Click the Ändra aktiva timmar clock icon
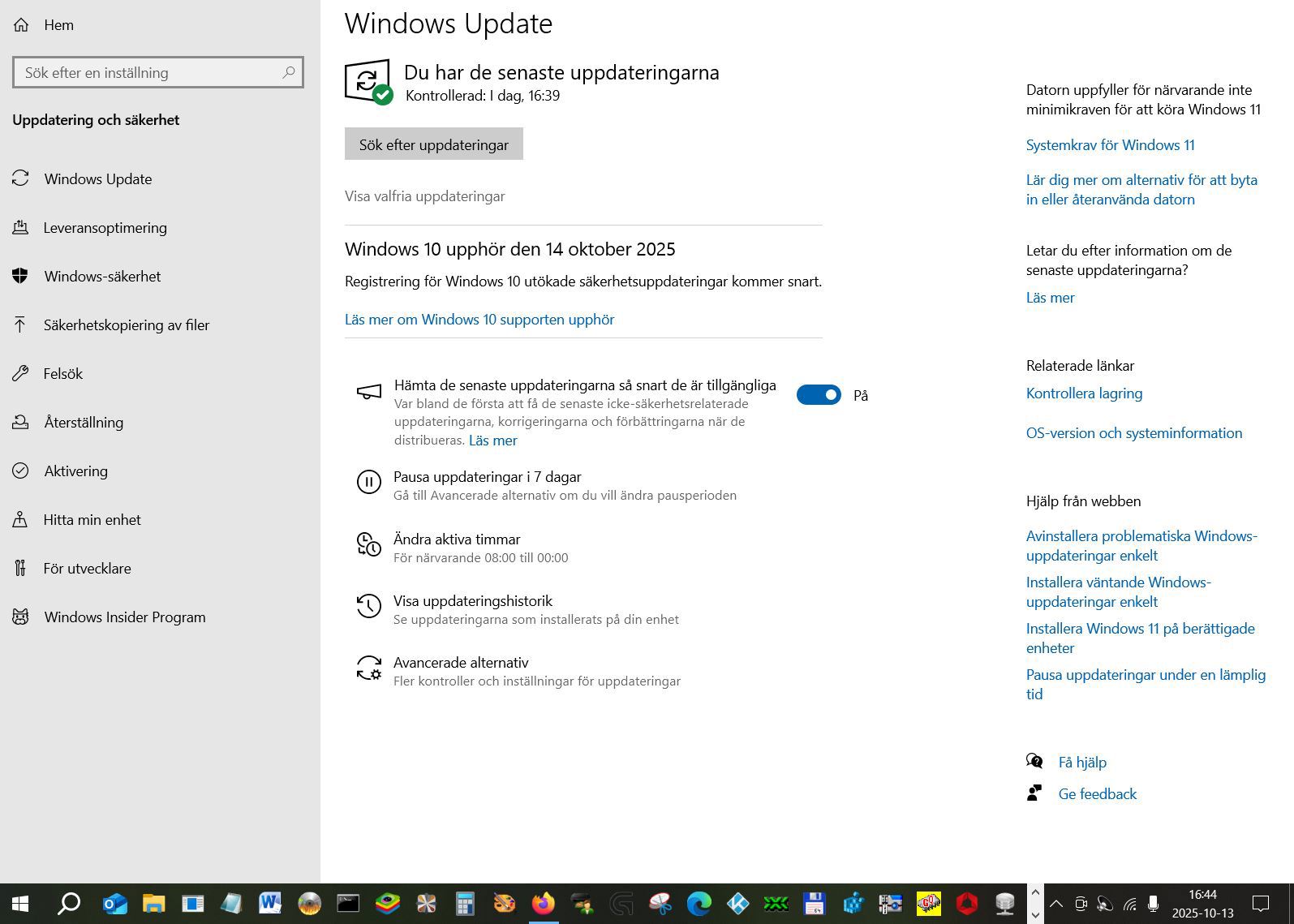 click(x=369, y=544)
